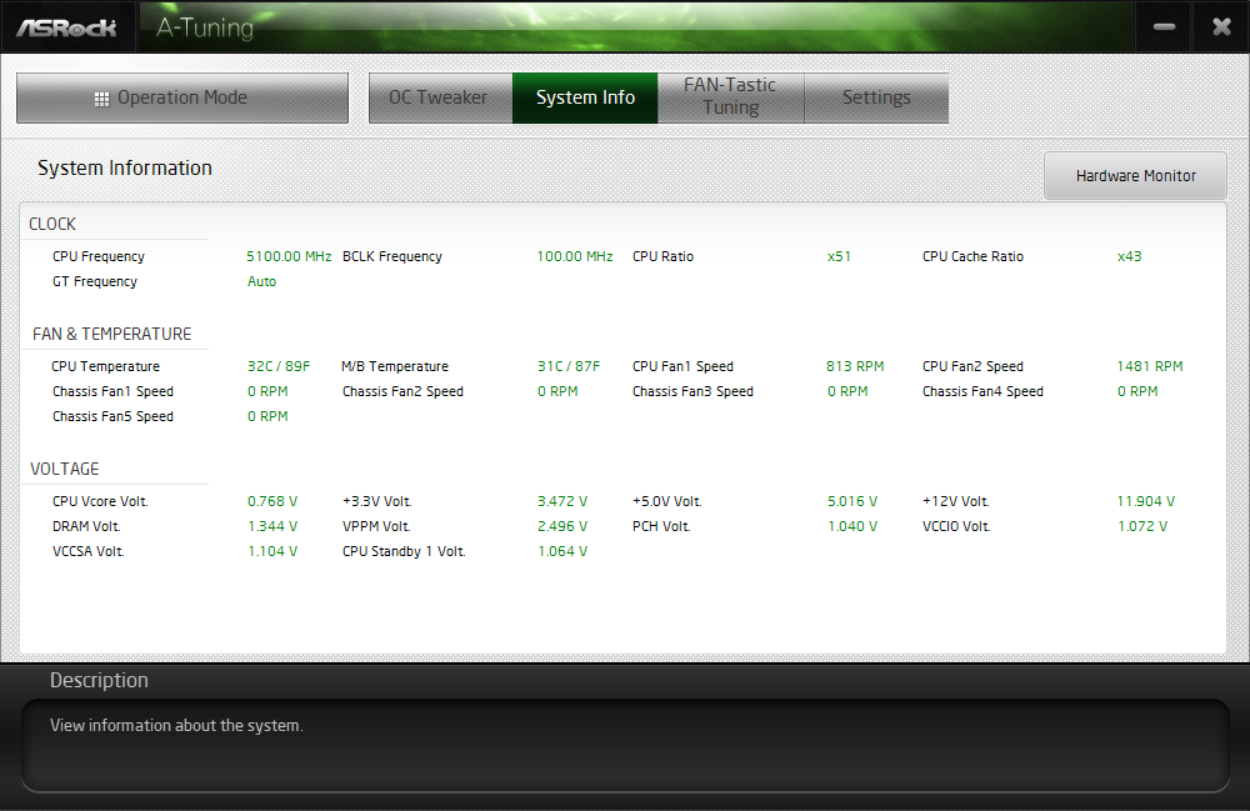The height and width of the screenshot is (811, 1250).
Task: Click the CPU Frequency value 5100.00 MHz
Action: (x=289, y=256)
